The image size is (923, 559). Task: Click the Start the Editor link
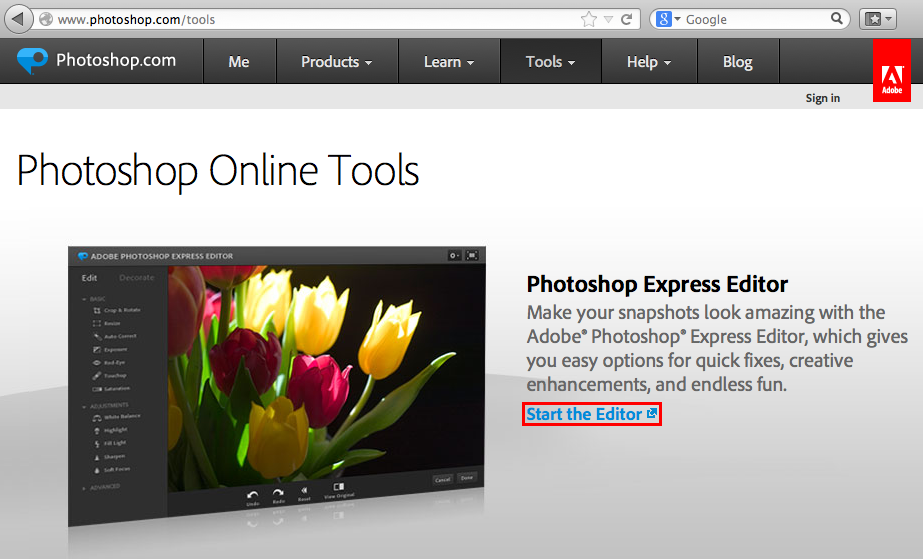[x=584, y=414]
